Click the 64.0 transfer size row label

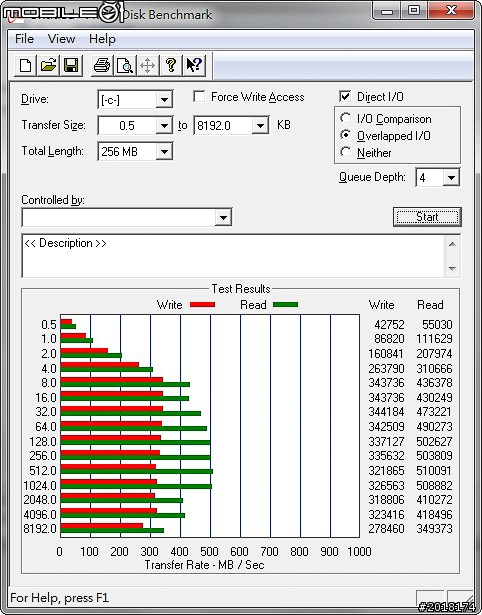46,426
